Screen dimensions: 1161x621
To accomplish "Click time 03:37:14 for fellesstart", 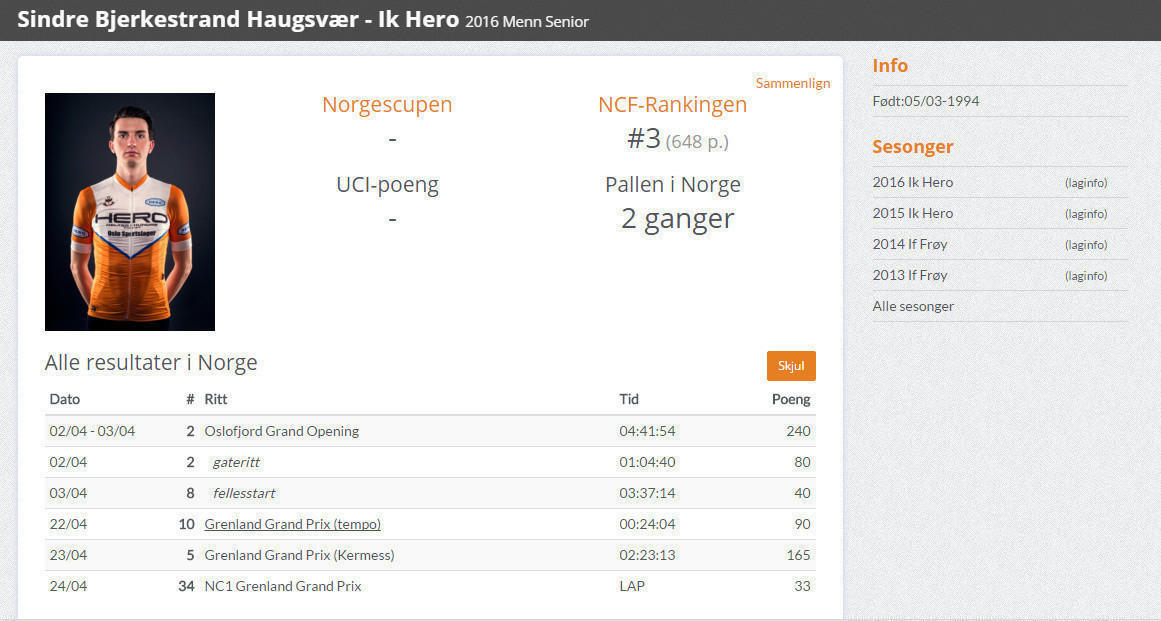I will (647, 494).
